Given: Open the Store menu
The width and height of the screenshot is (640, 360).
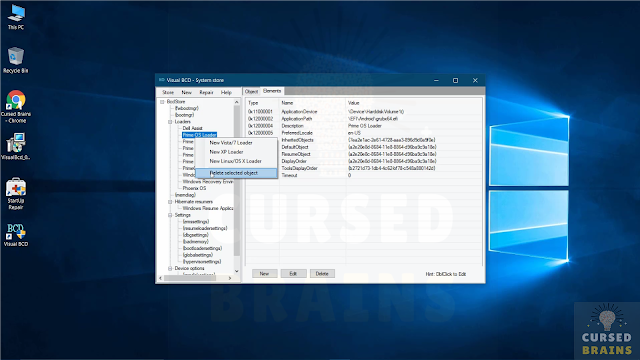Looking at the screenshot, I should pyautogui.click(x=168, y=92).
